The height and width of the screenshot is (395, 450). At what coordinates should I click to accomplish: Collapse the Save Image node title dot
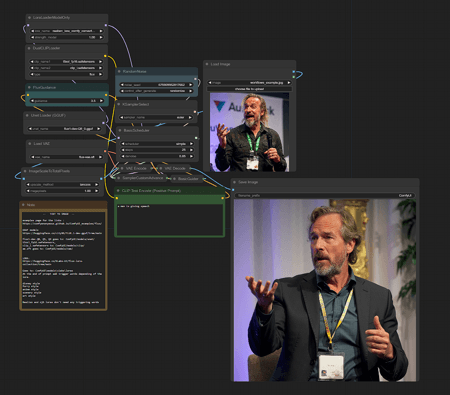tap(235, 182)
